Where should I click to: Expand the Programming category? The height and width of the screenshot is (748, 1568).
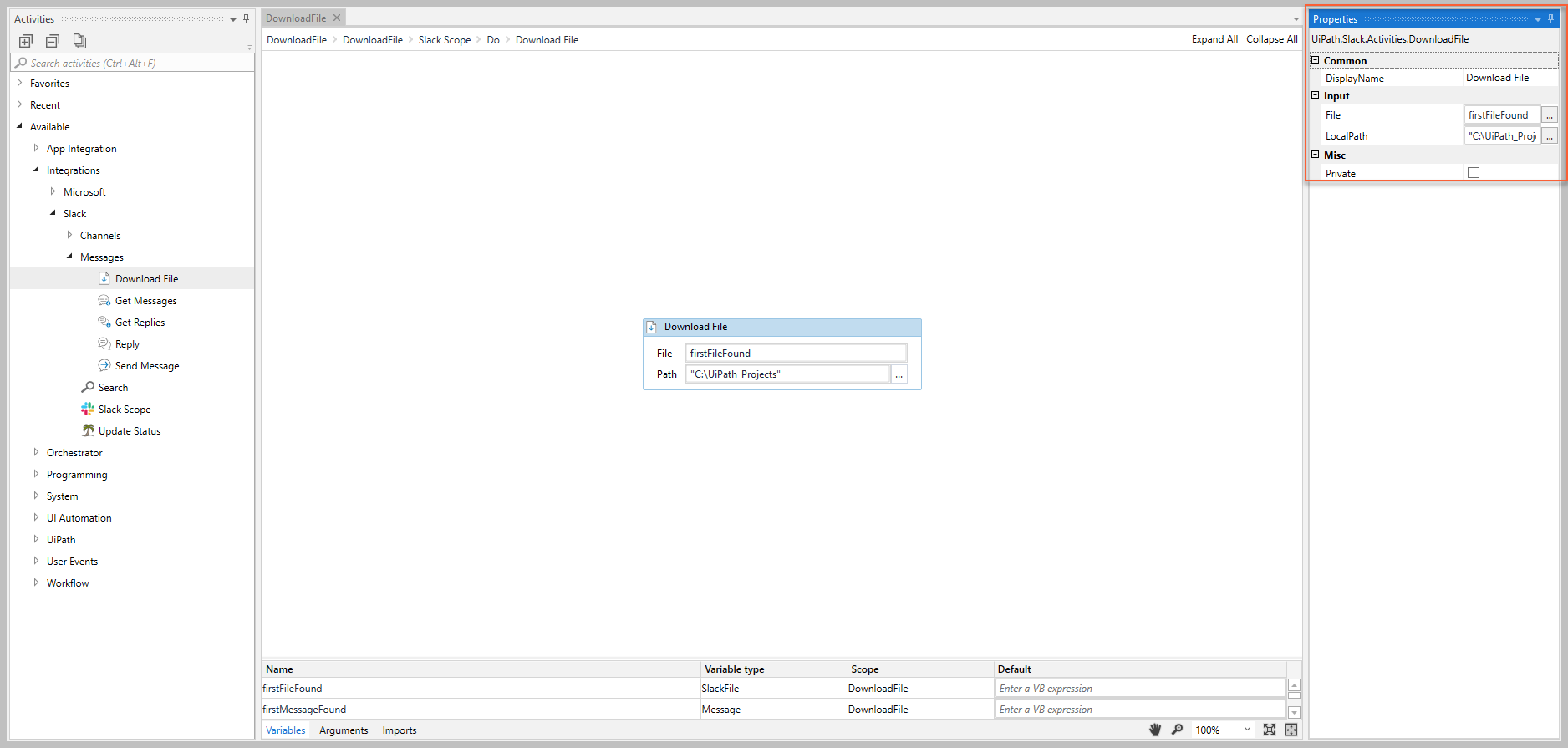point(36,474)
